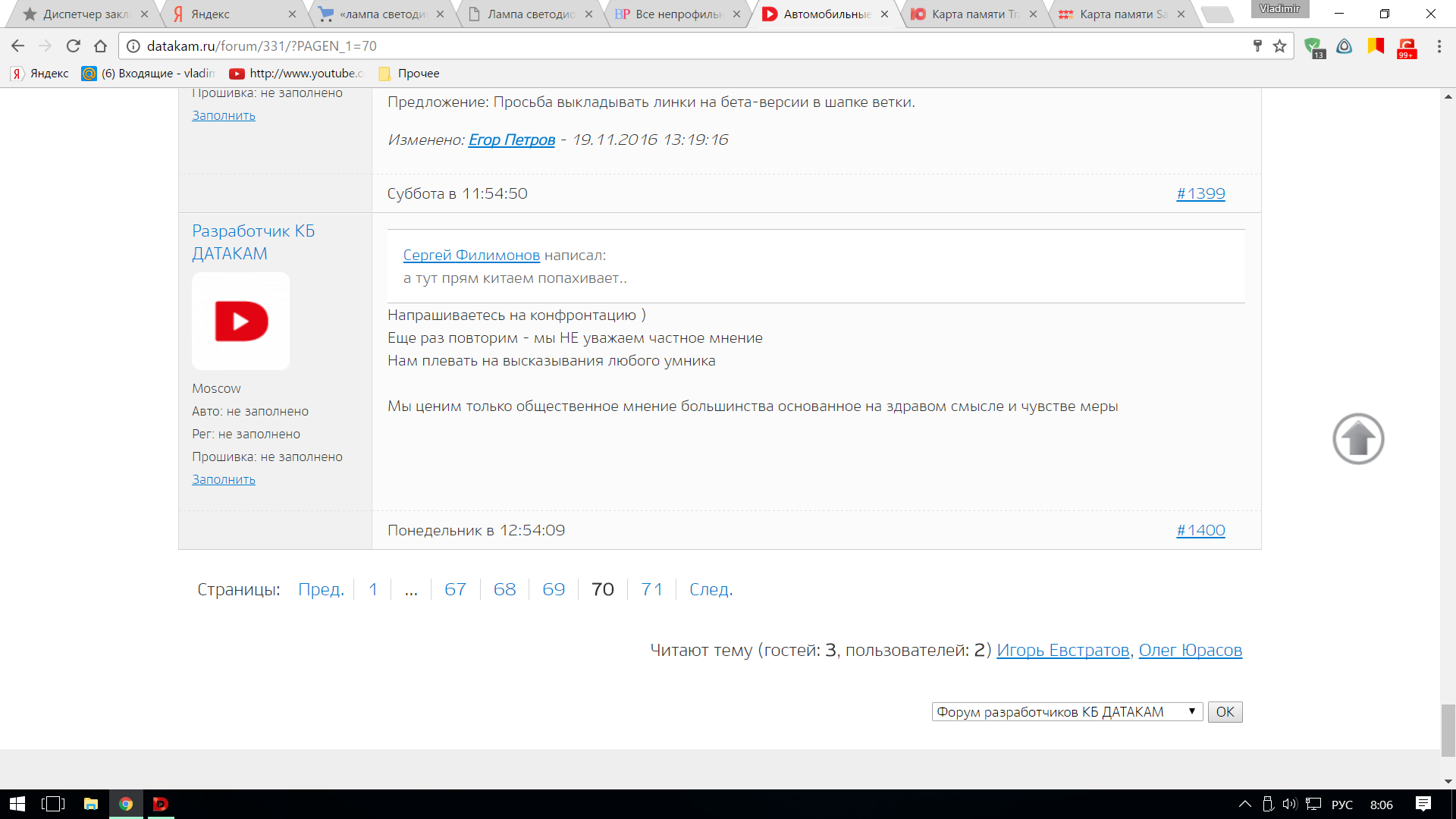Viewport: 1456px width, 819px height.
Task: Click the browser home icon
Action: pyautogui.click(x=100, y=46)
